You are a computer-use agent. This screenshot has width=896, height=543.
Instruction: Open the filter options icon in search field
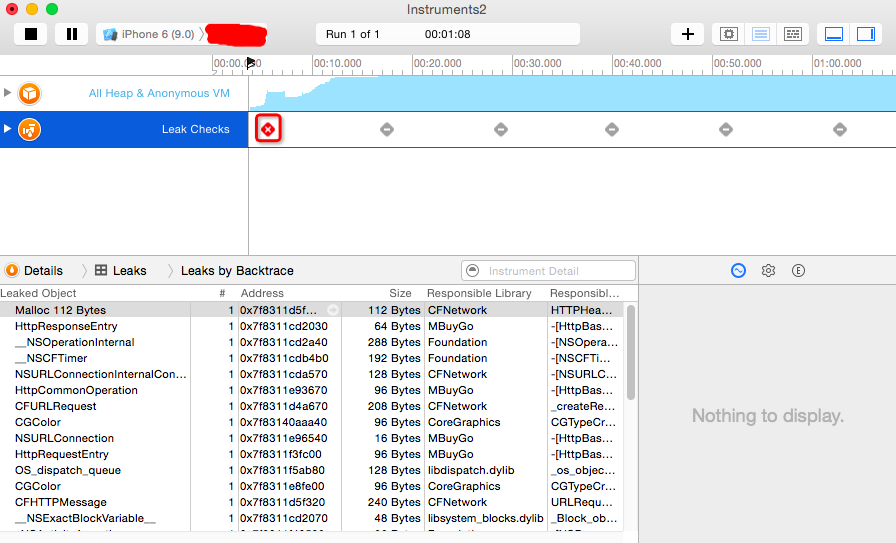(473, 270)
